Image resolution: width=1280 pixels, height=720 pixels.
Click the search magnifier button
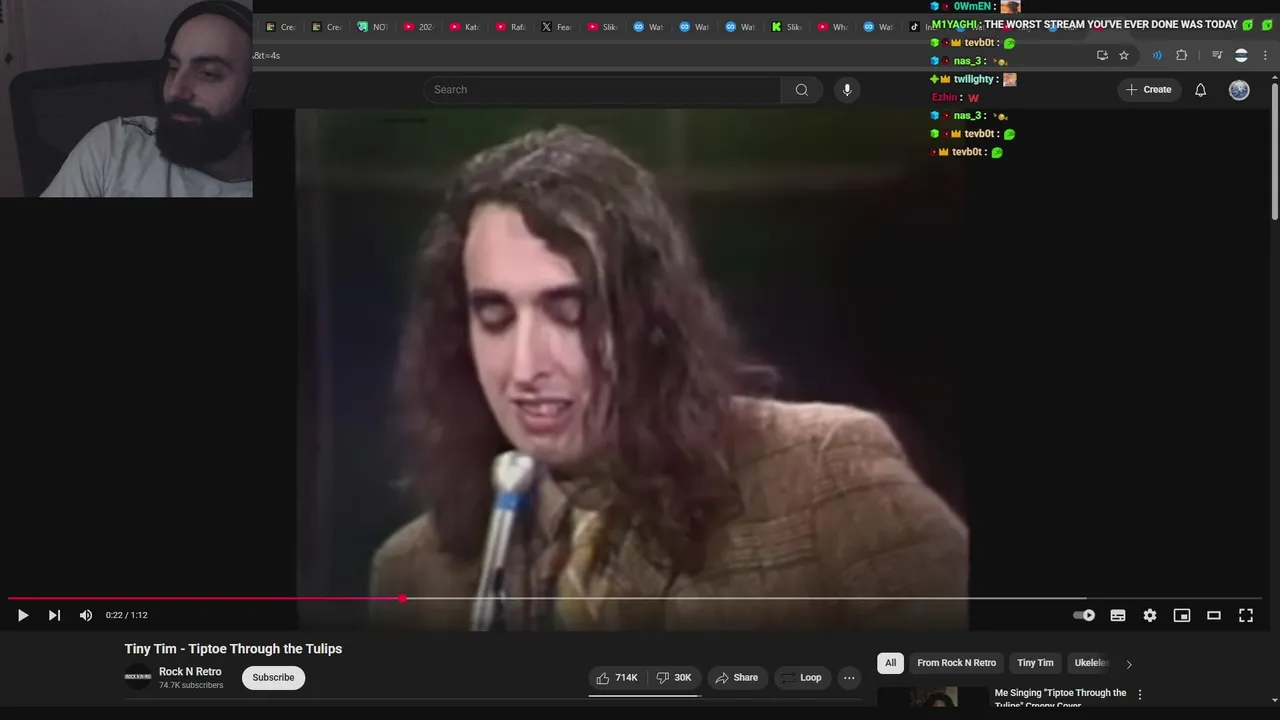pyautogui.click(x=802, y=90)
